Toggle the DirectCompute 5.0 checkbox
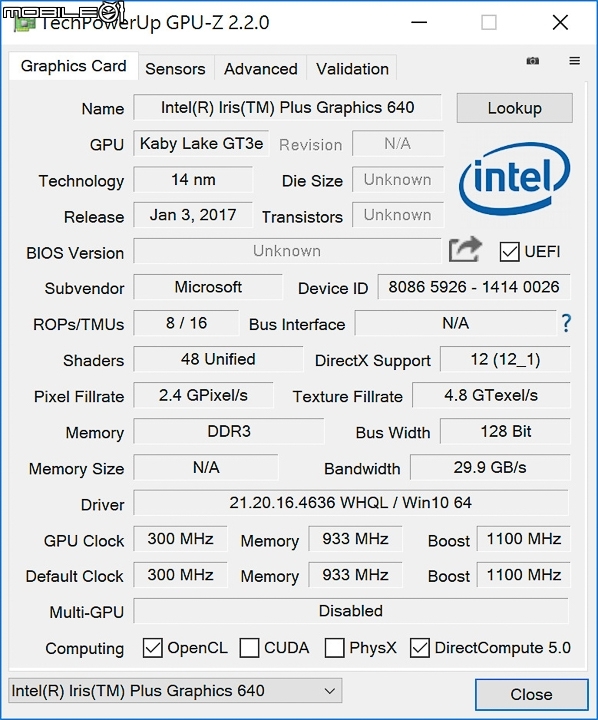This screenshot has height=720, width=598. [x=419, y=648]
